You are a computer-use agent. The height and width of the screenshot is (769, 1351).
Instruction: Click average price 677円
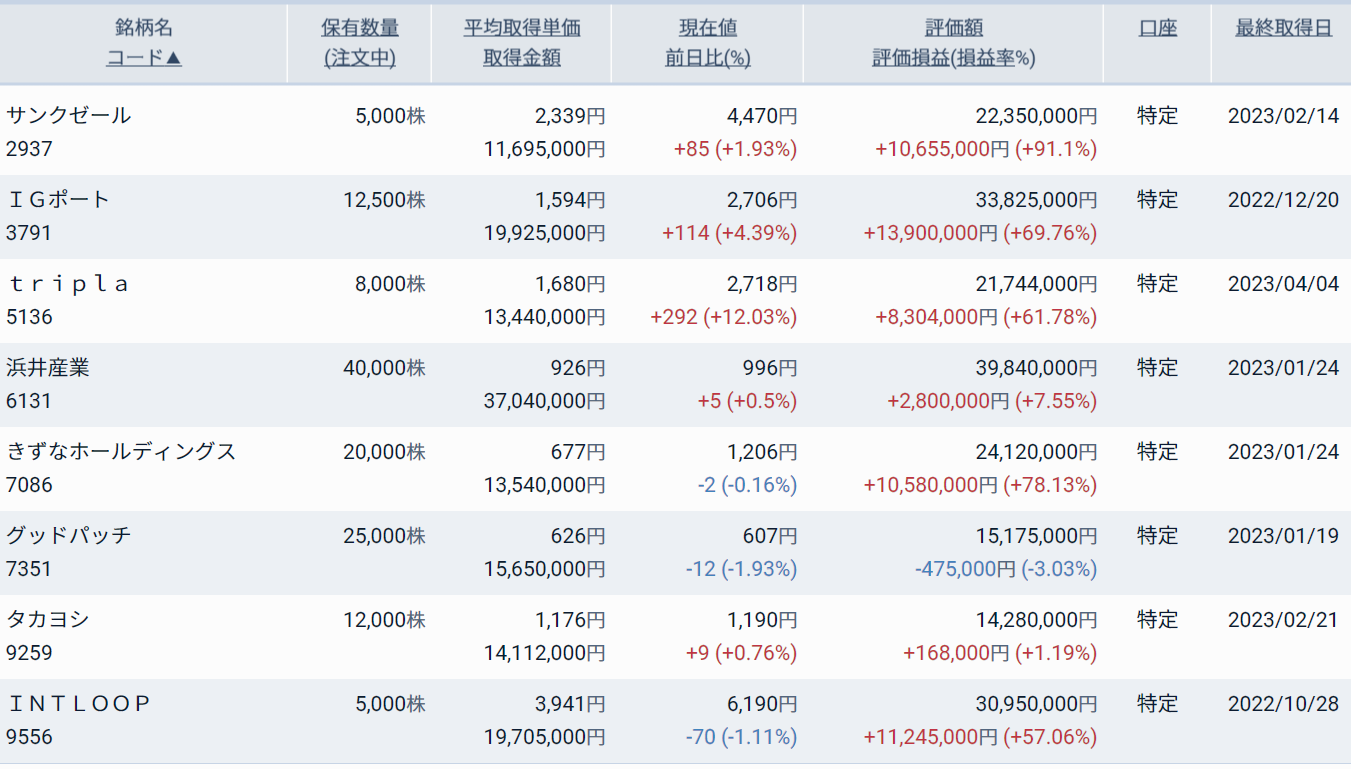click(x=578, y=451)
